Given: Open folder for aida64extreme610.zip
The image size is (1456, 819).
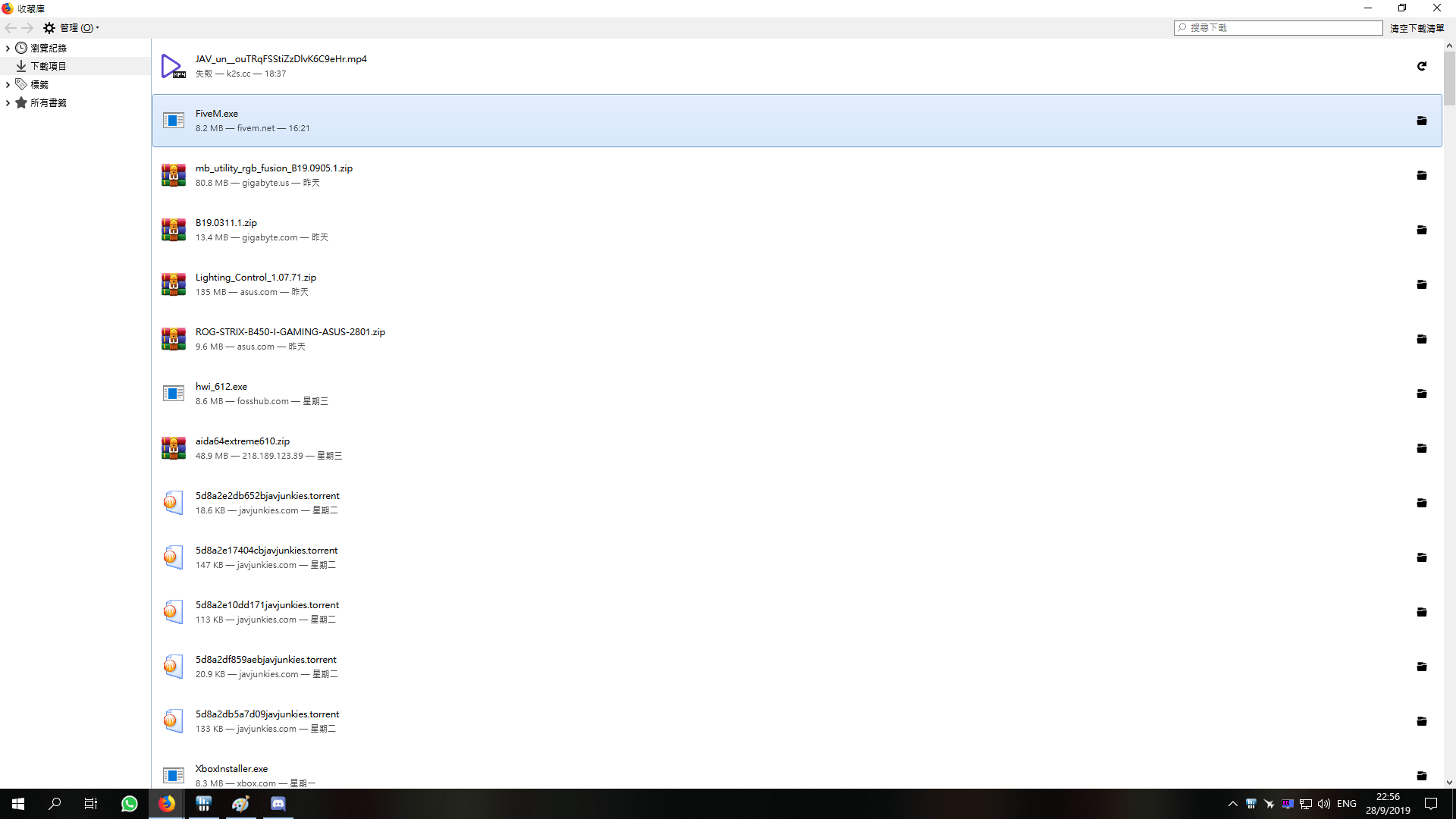Looking at the screenshot, I should 1422,448.
